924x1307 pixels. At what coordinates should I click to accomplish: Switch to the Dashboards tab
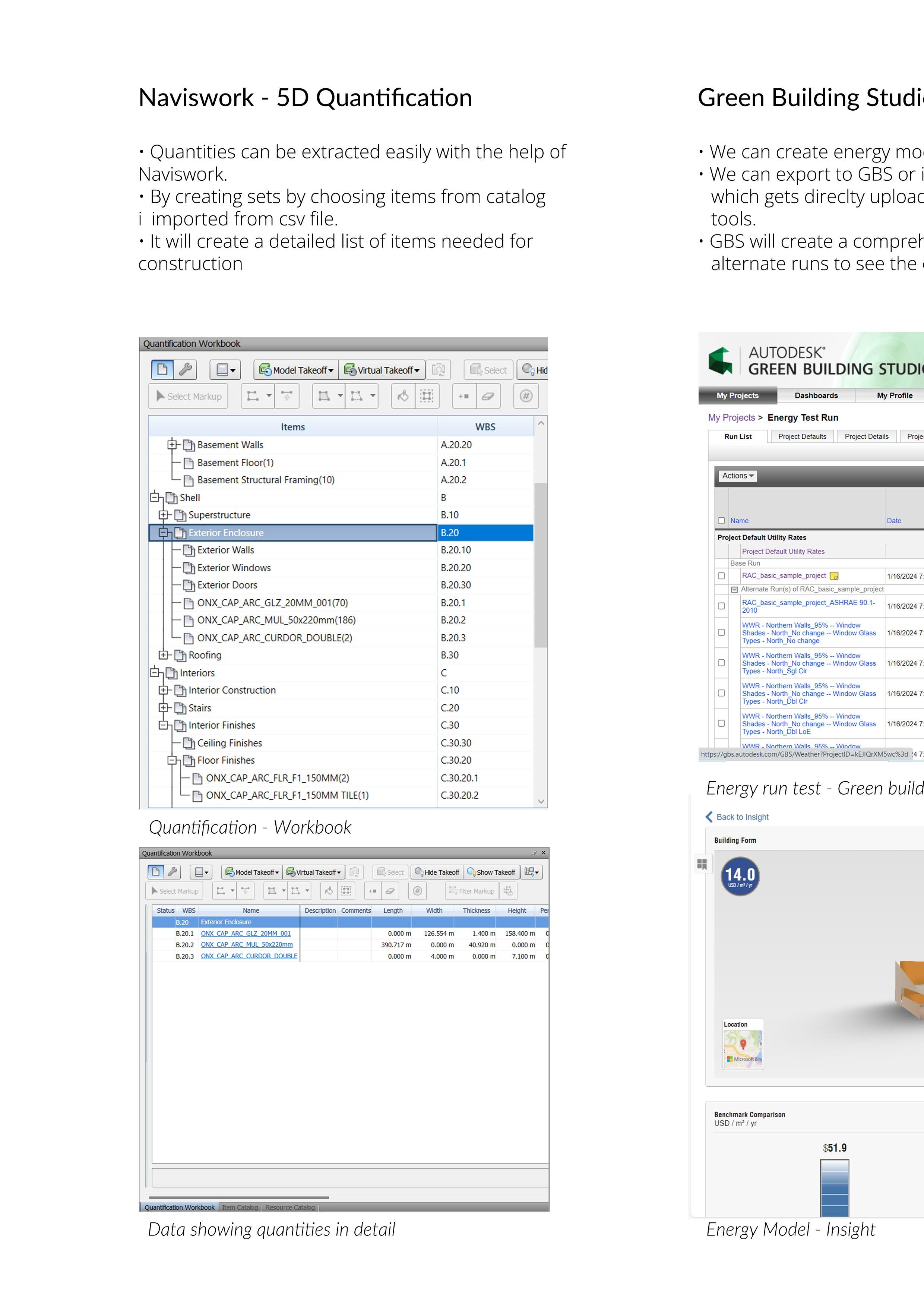tap(816, 395)
